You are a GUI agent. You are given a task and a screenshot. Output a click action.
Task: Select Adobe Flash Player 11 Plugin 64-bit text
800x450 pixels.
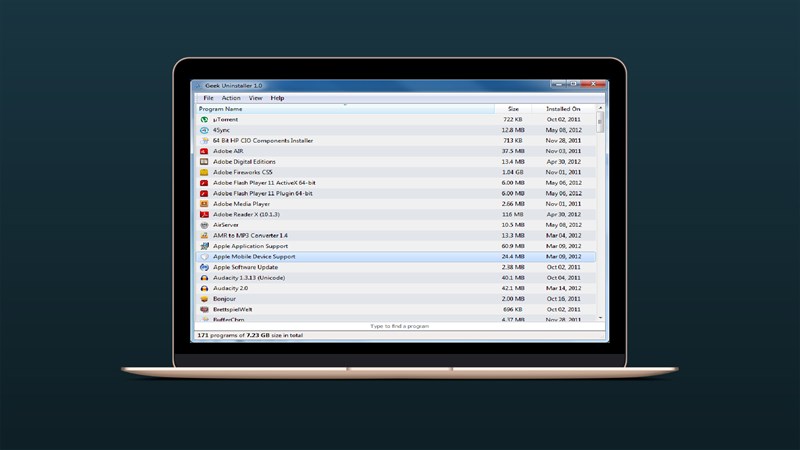[x=263, y=193]
